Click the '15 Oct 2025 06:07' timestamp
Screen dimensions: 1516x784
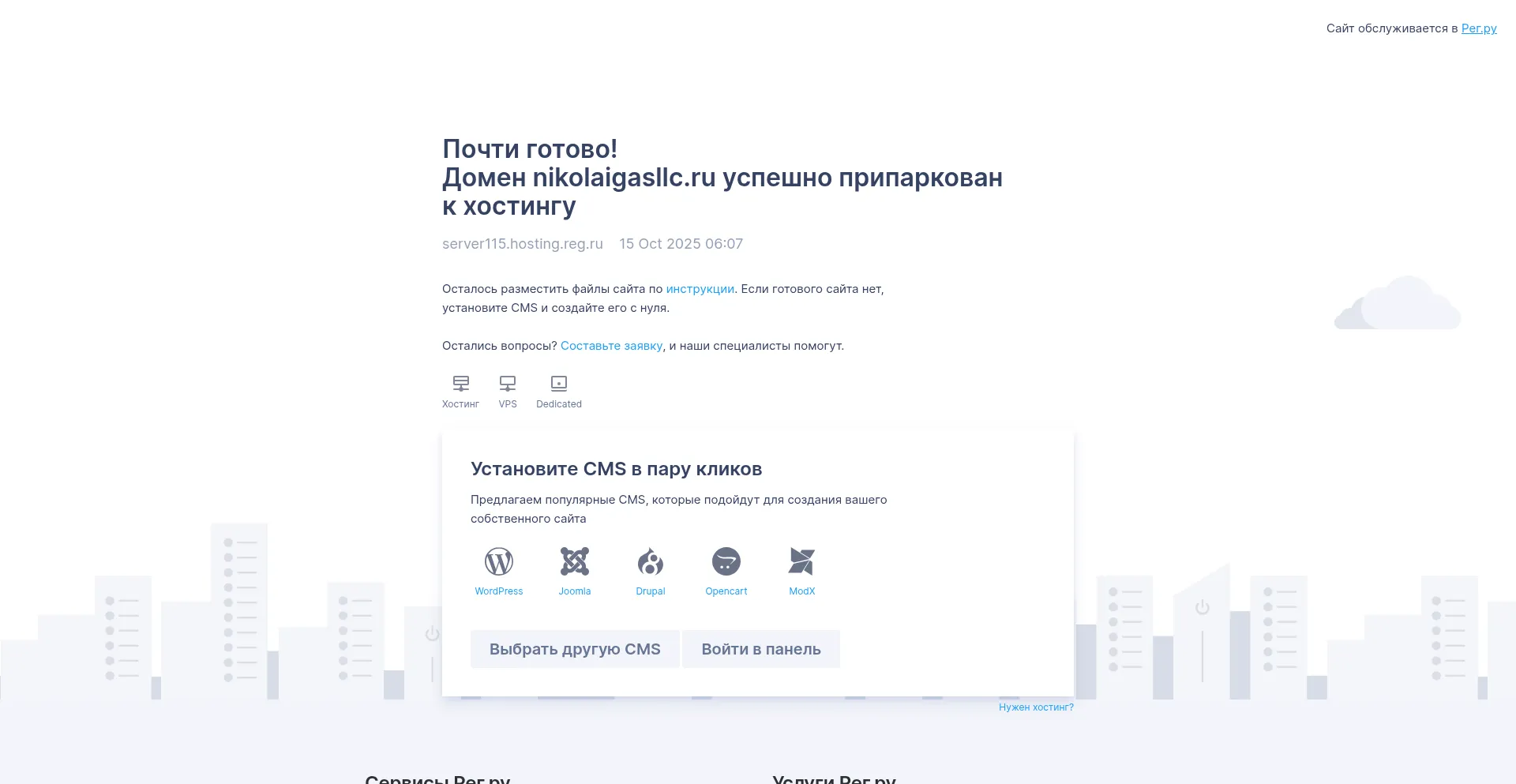[681, 244]
